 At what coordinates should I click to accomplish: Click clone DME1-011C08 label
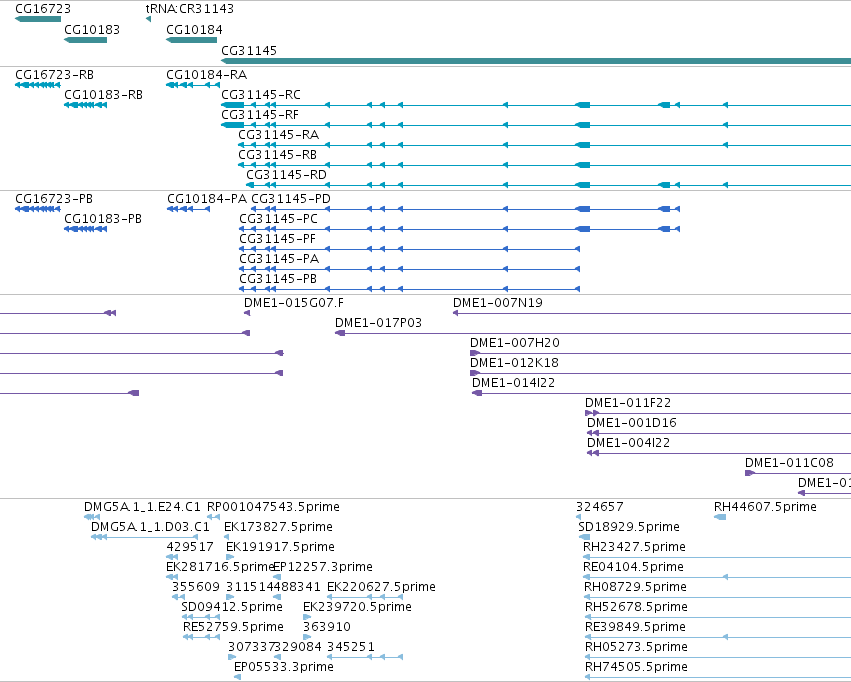tap(789, 463)
